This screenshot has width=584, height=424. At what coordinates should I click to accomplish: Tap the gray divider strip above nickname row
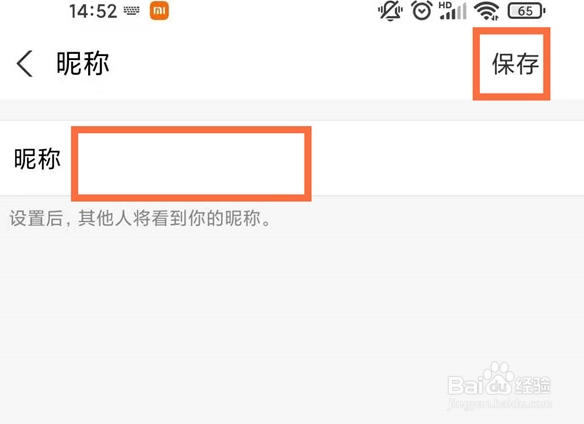tap(292, 110)
